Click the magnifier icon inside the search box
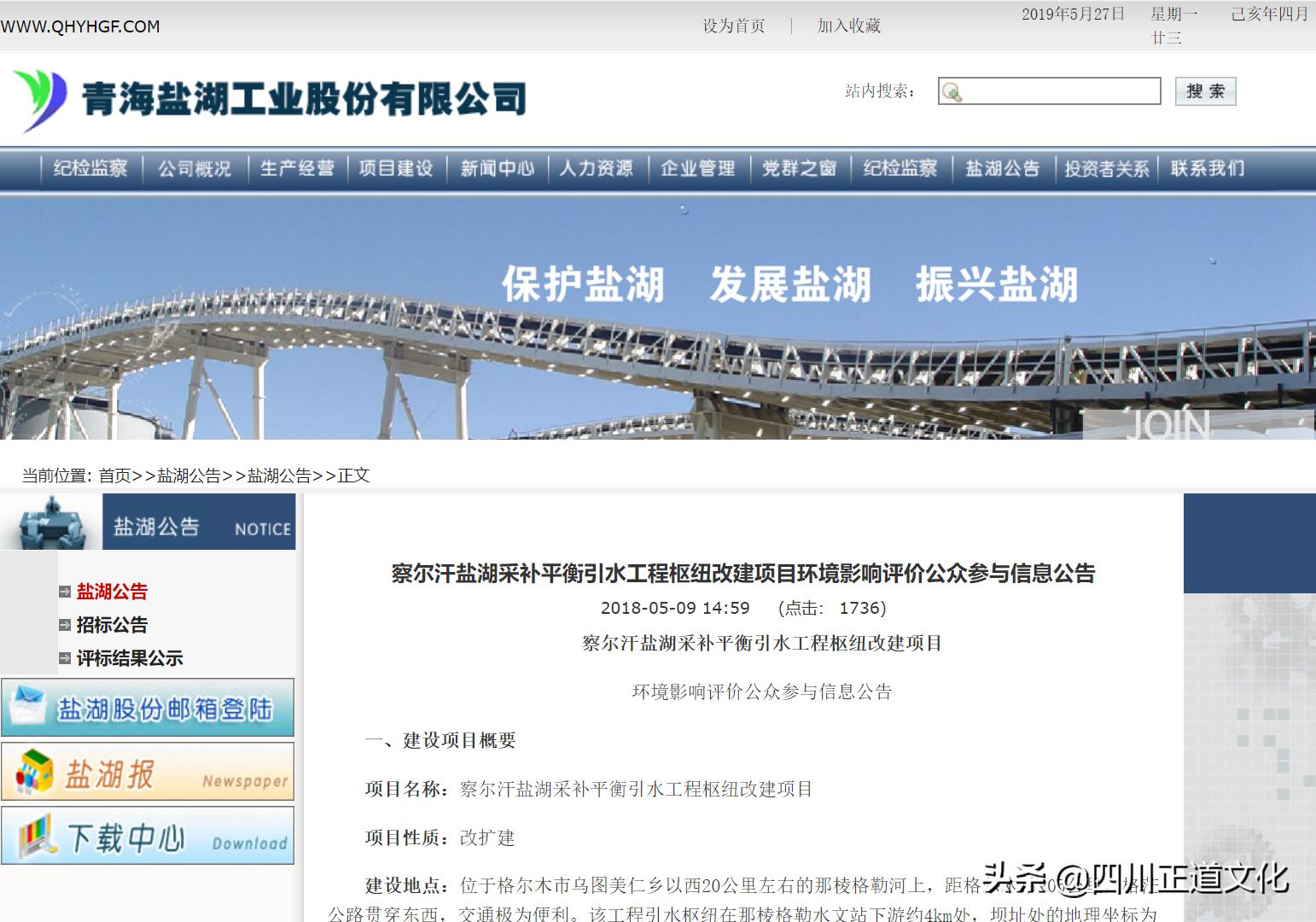The height and width of the screenshot is (922, 1316). pyautogui.click(x=953, y=91)
